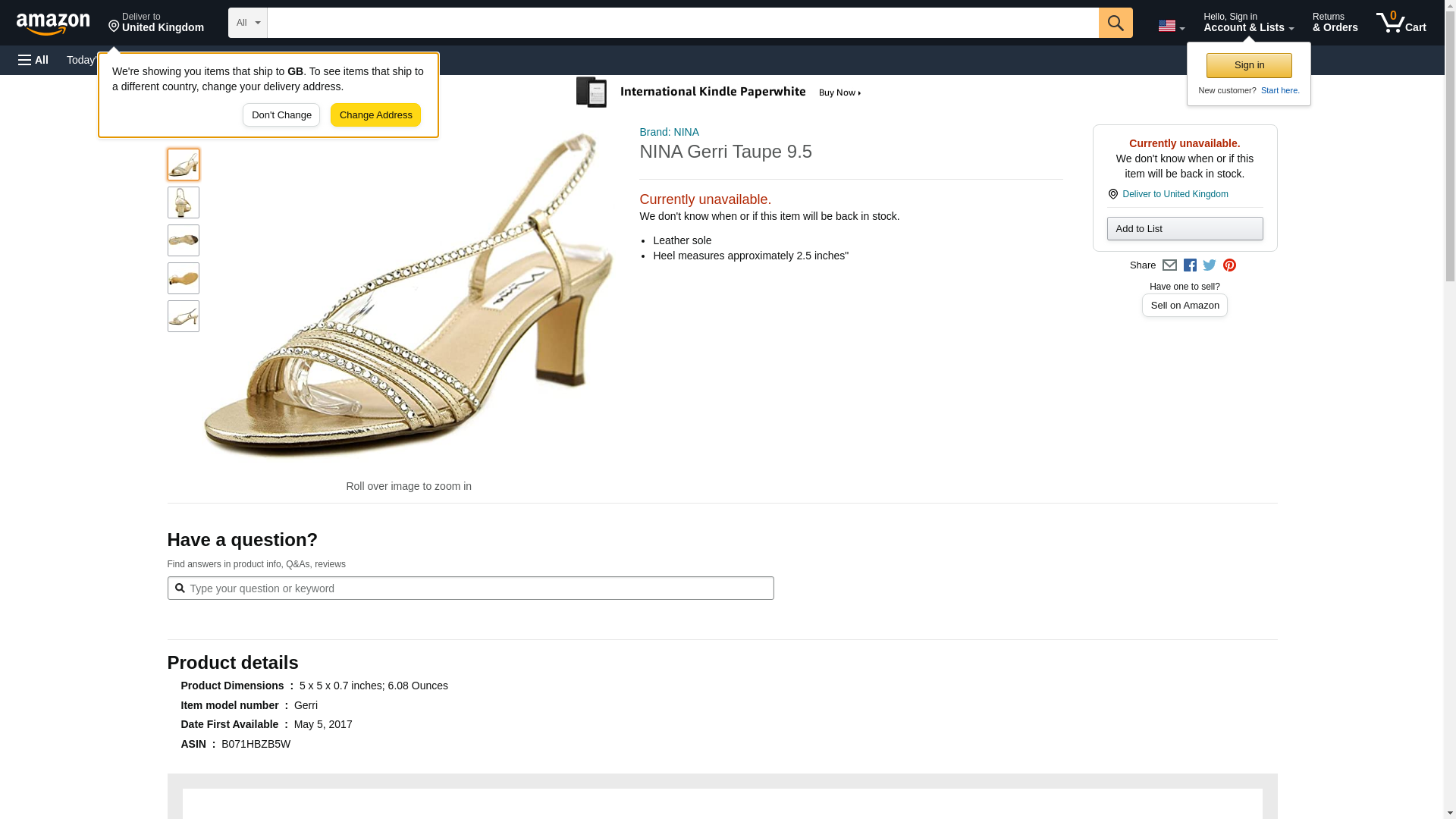Select the fourth shoe sole thumbnail
The width and height of the screenshot is (1456, 819).
(184, 278)
